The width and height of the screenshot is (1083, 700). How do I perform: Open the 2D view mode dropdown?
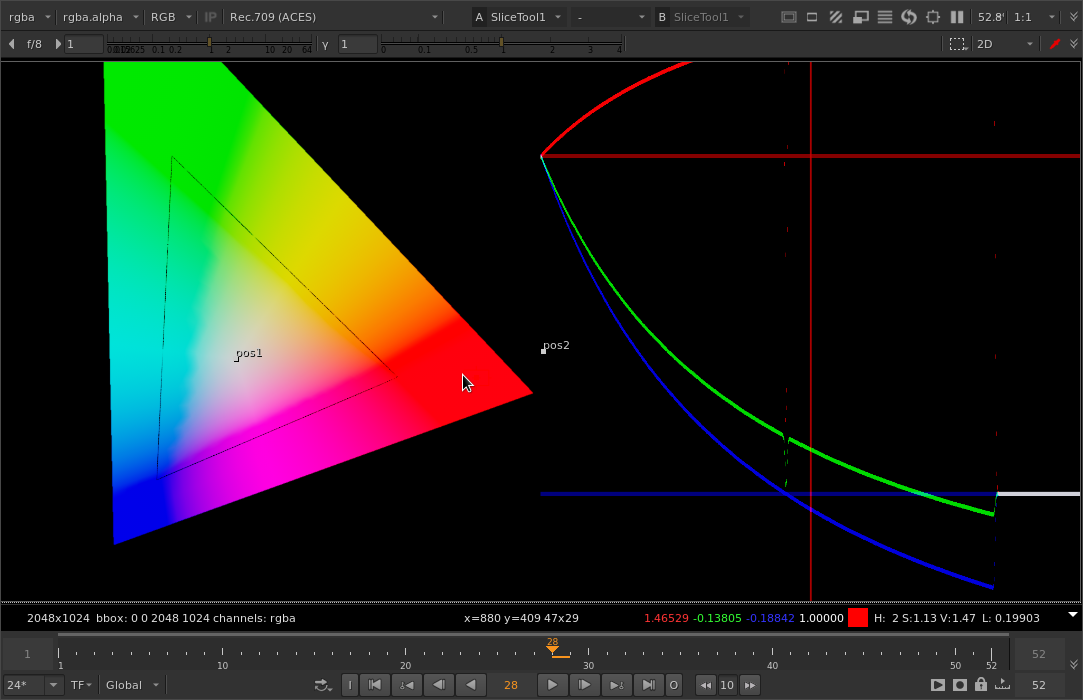click(1005, 44)
